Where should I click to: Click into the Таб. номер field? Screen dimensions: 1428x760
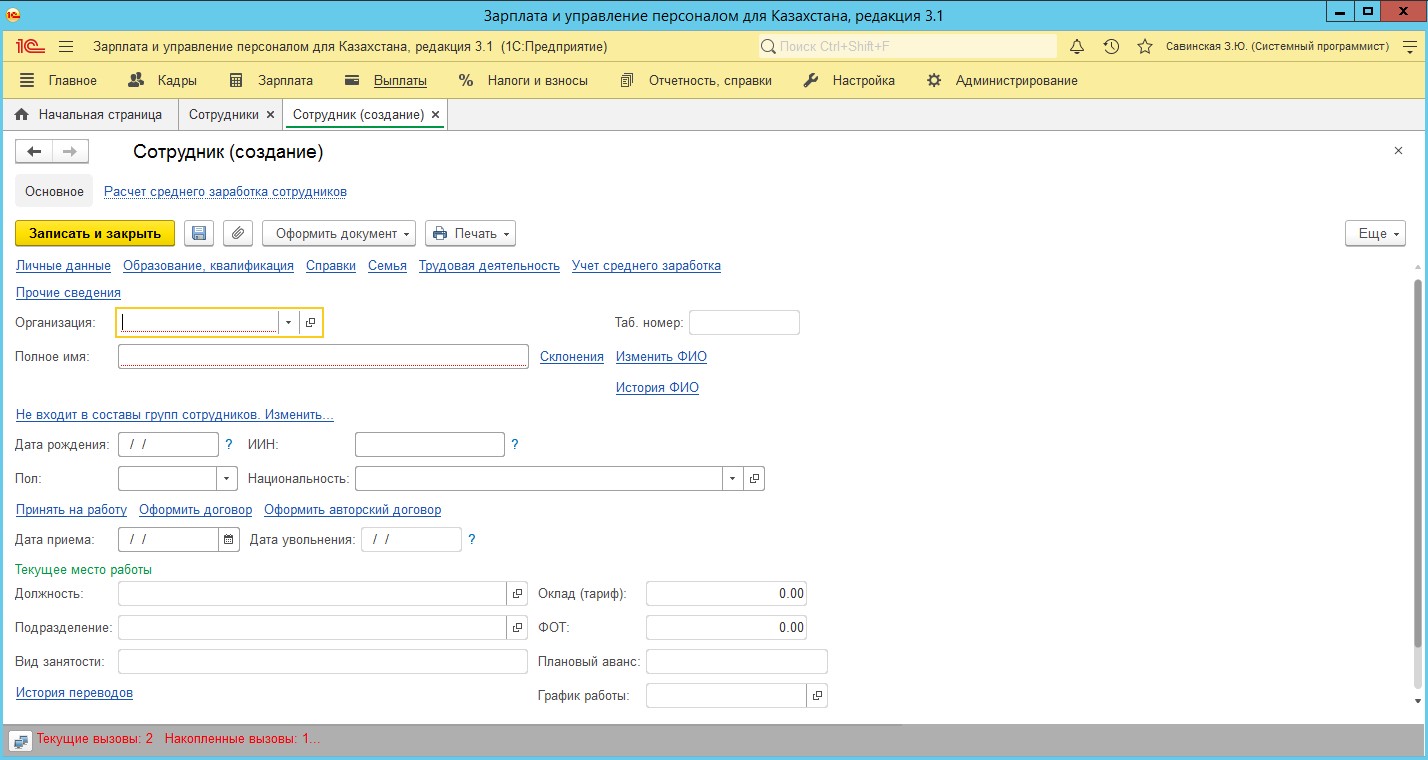(744, 322)
